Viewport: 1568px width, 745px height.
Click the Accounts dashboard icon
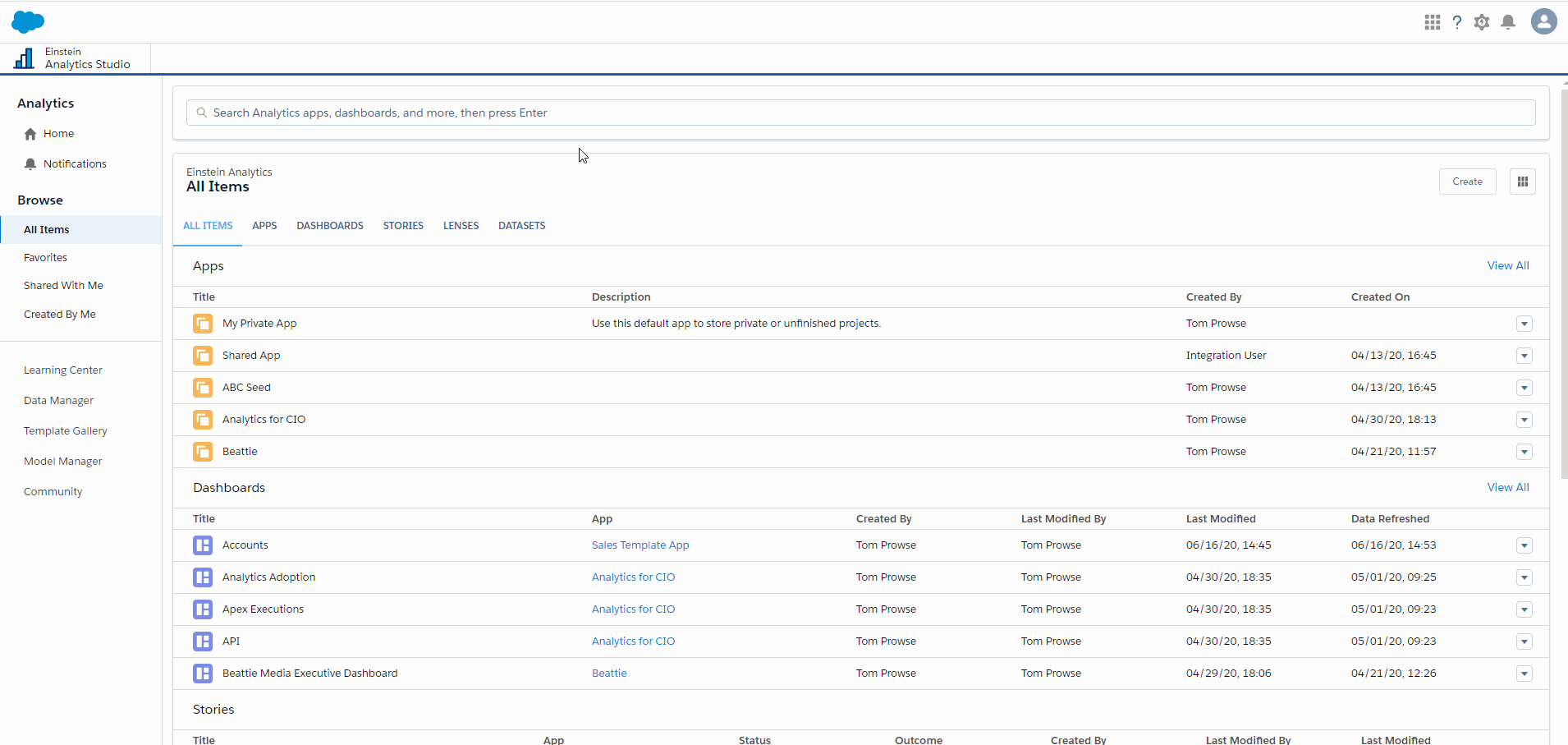[203, 545]
